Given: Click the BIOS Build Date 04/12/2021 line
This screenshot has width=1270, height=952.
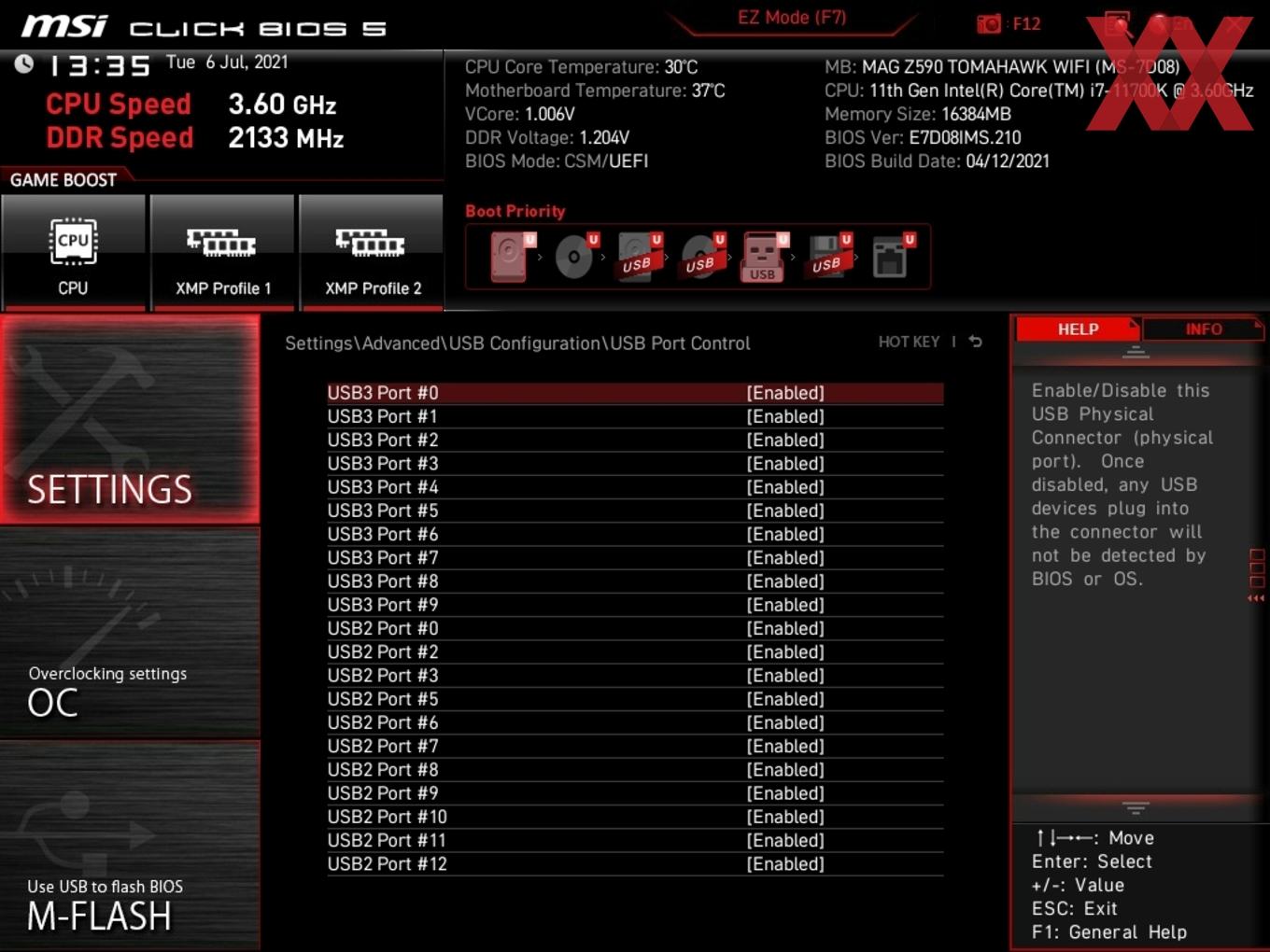Looking at the screenshot, I should point(937,161).
